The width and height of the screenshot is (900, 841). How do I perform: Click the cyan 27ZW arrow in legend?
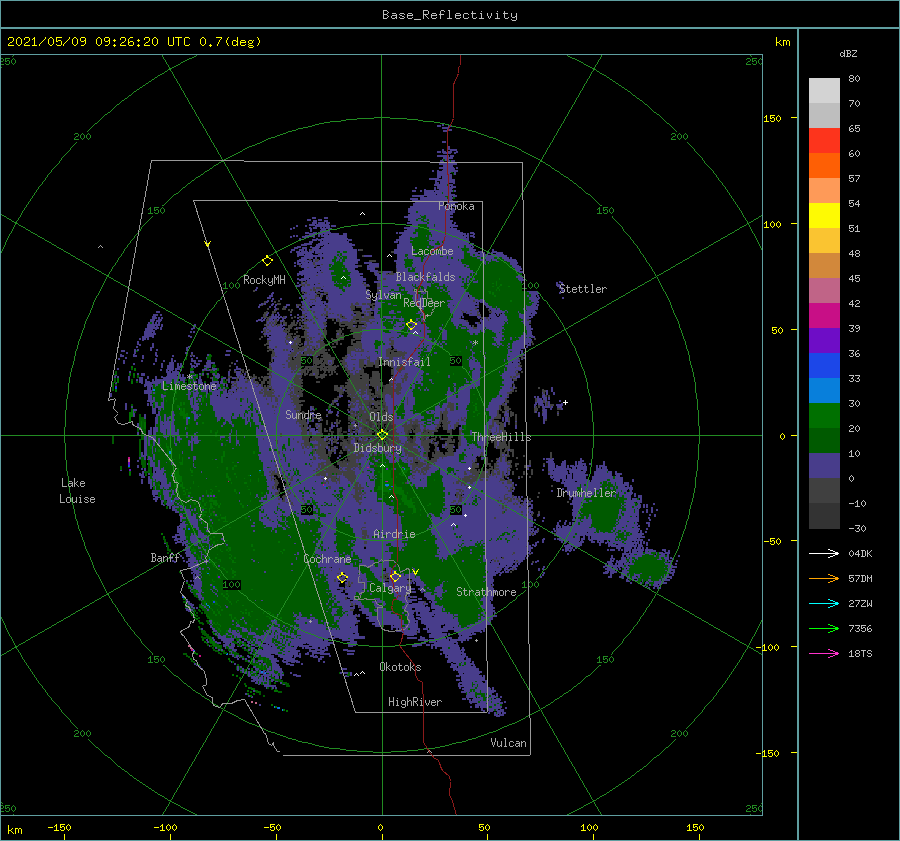pyautogui.click(x=824, y=603)
